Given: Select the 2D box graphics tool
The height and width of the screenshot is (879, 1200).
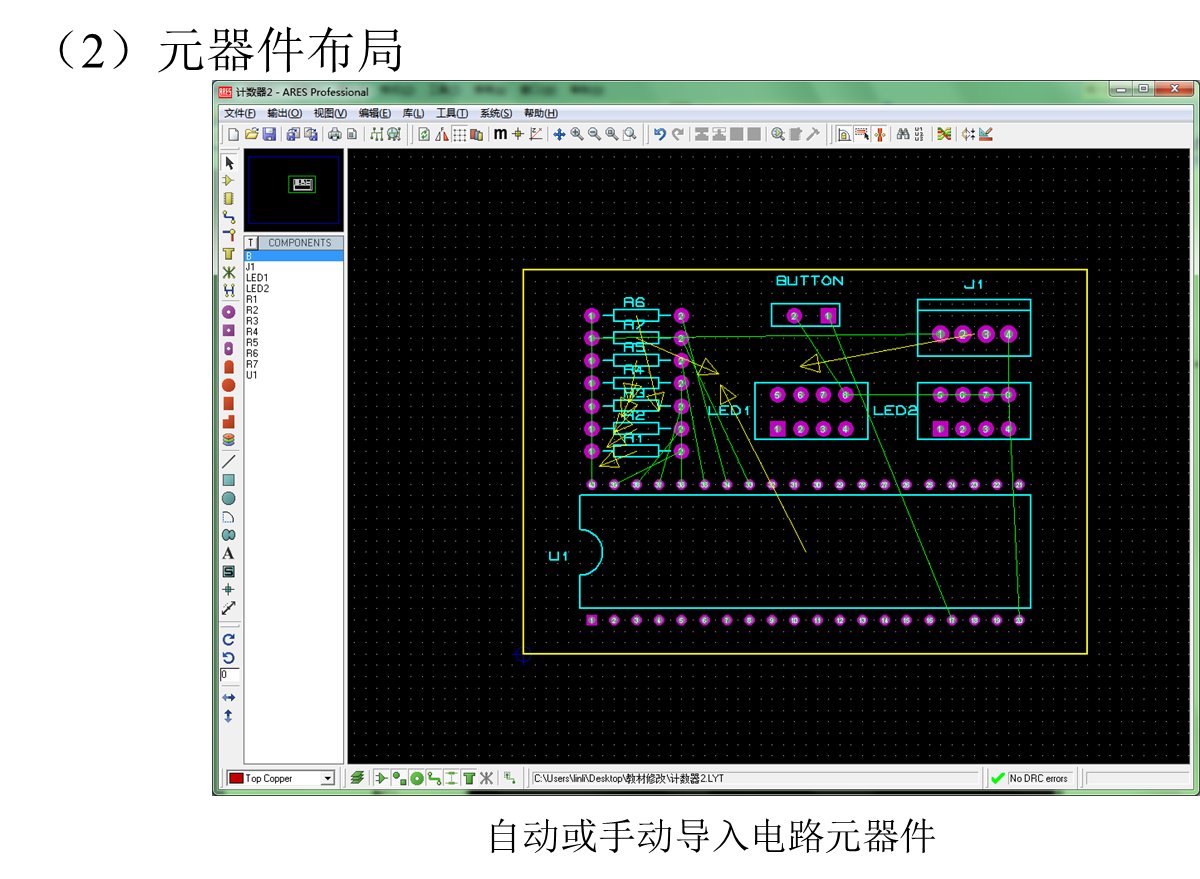Looking at the screenshot, I should tap(229, 480).
